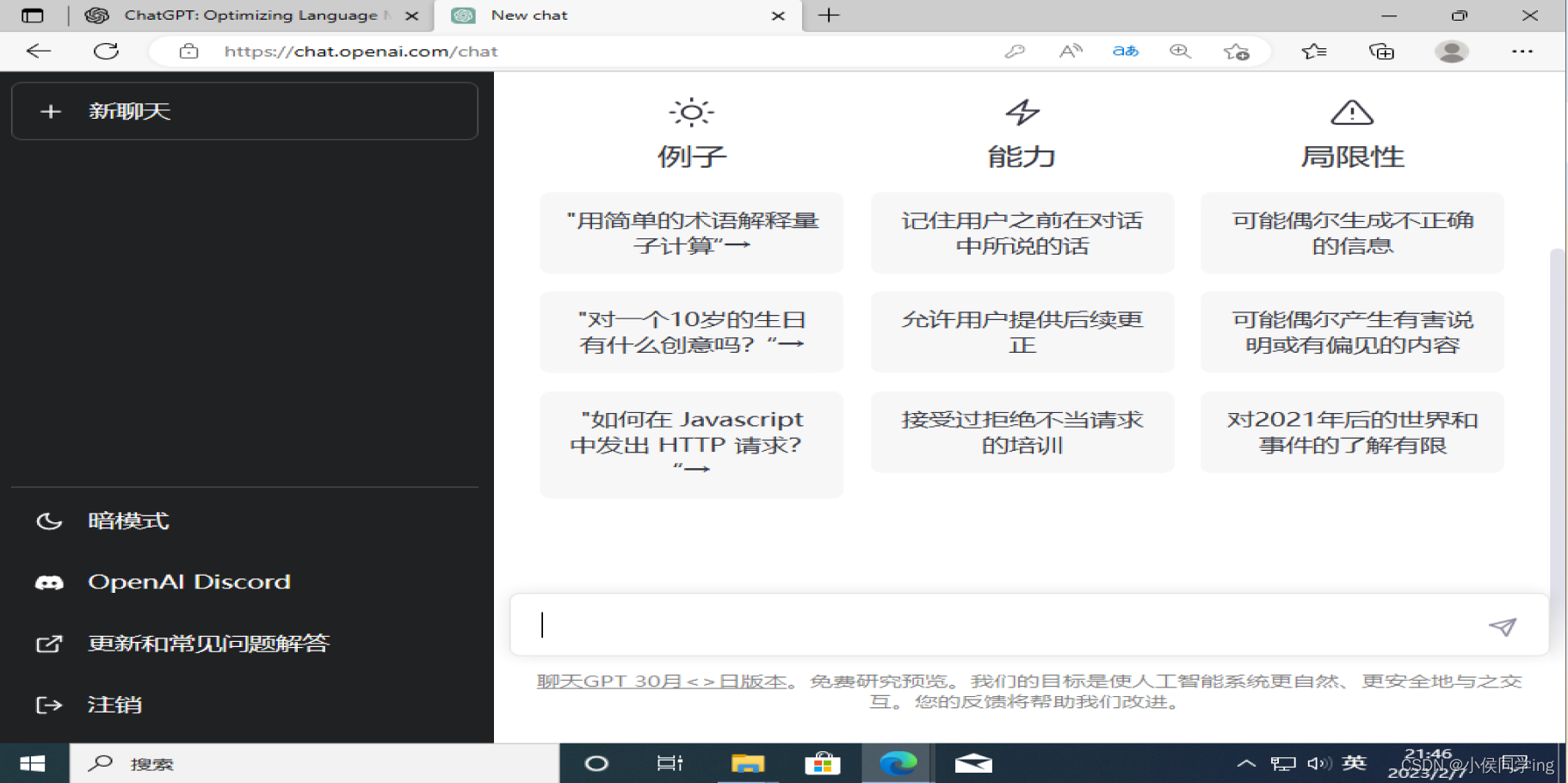The width and height of the screenshot is (1568, 783).
Task: Click the warning triangle above 局限性
Action: point(1352,112)
